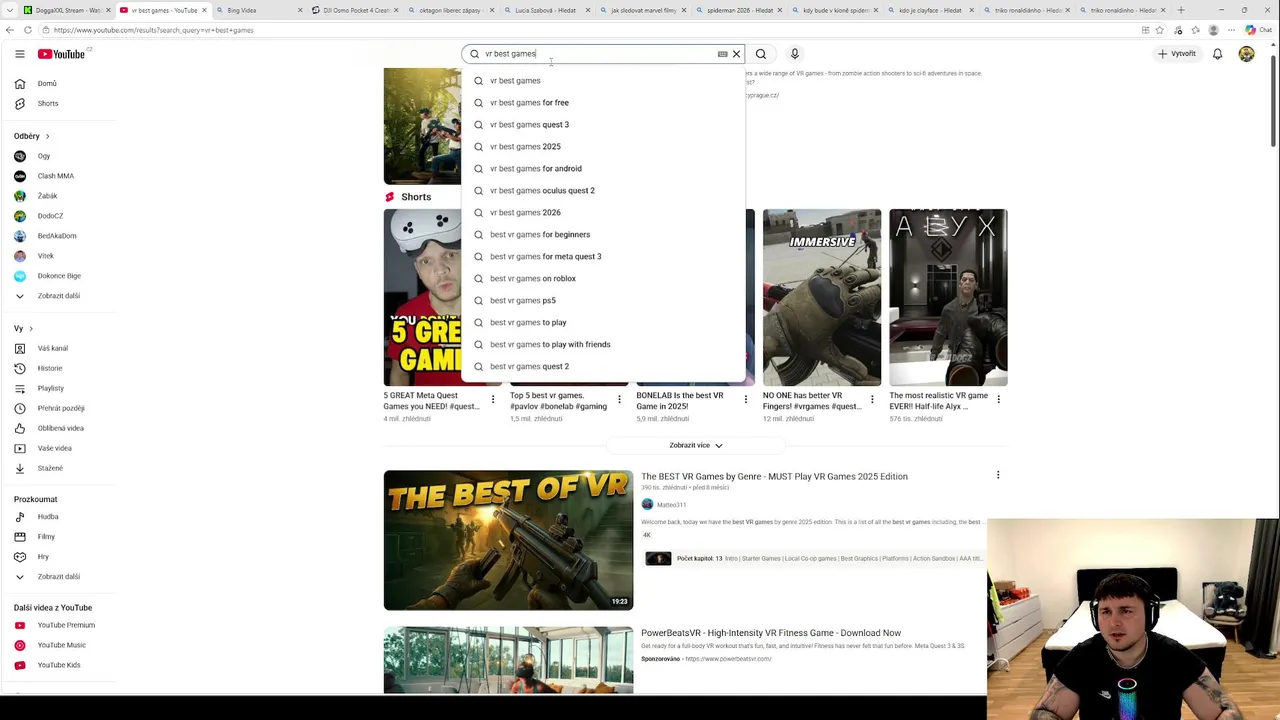This screenshot has width=1280, height=720.
Task: Open options for Half-life Alyx short
Action: point(998,400)
